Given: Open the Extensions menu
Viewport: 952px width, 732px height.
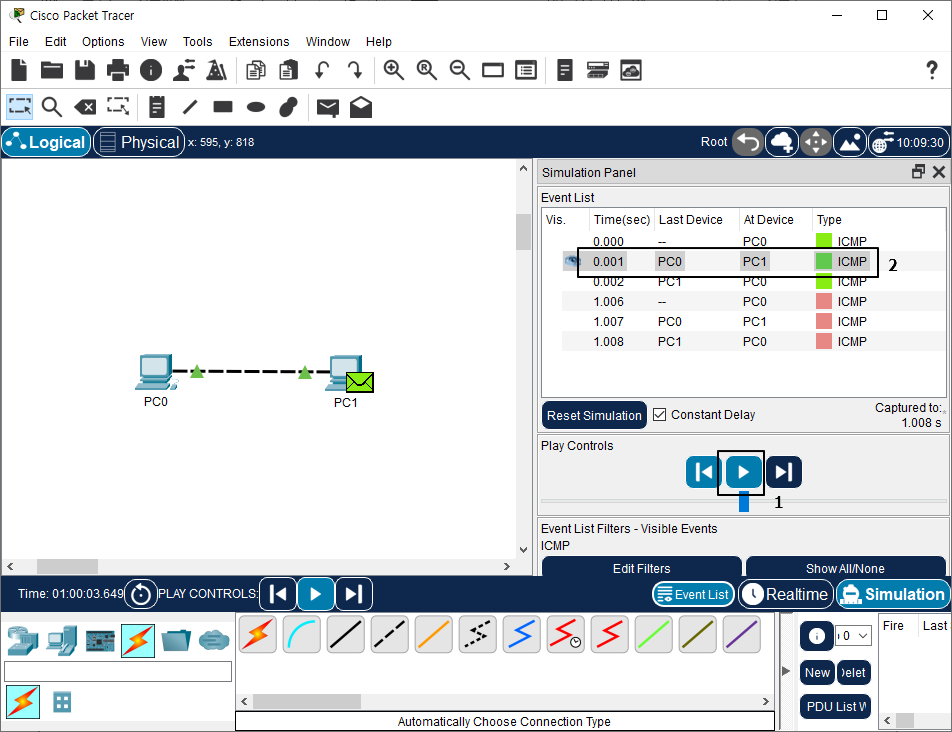Looking at the screenshot, I should [259, 41].
